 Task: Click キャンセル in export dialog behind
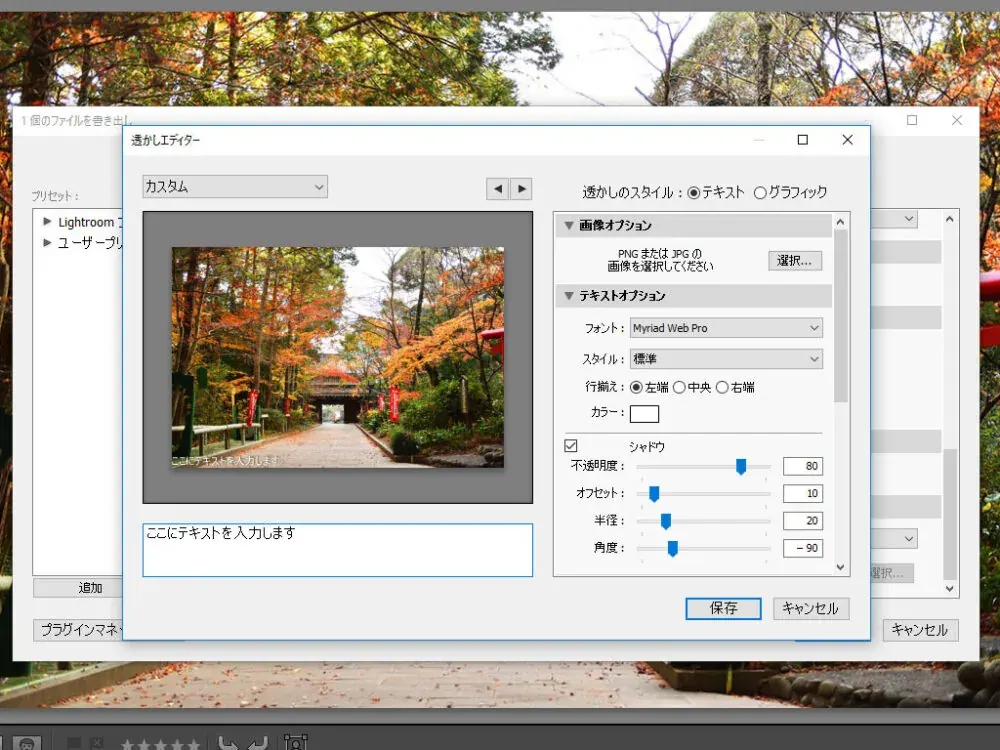click(x=920, y=630)
